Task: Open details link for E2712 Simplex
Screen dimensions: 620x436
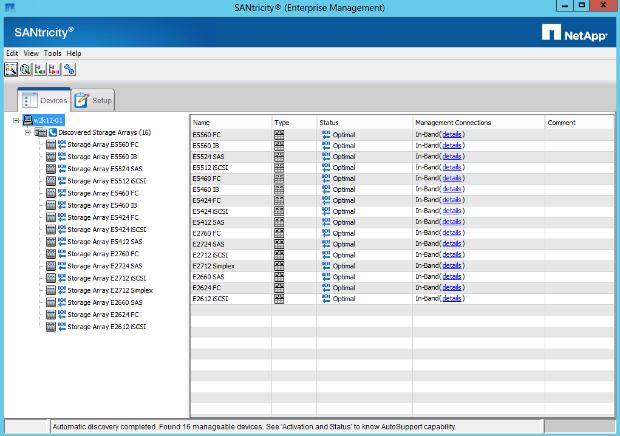Action: pyautogui.click(x=452, y=266)
